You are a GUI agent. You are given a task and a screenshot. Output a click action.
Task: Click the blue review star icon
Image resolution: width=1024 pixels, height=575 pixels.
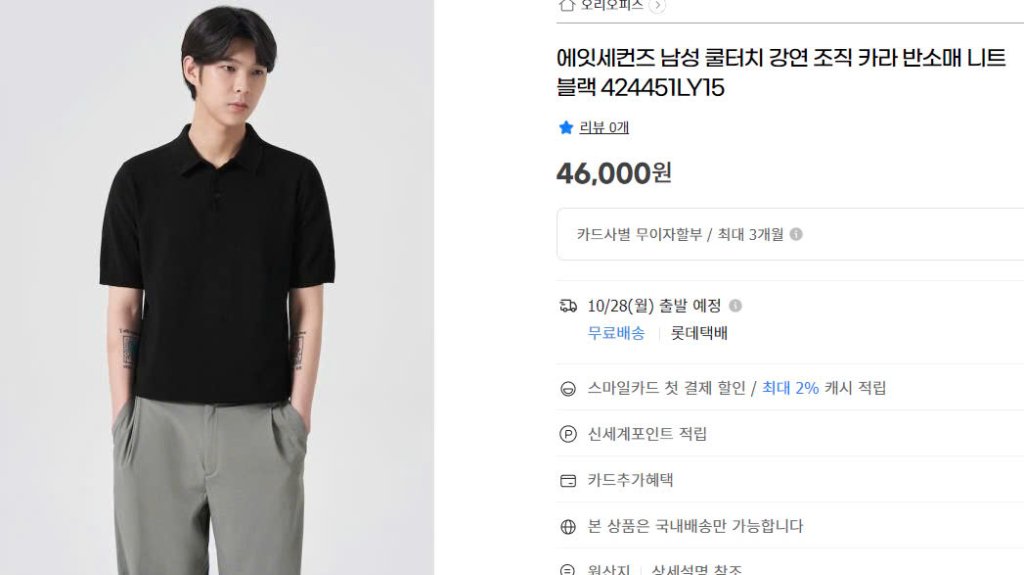coord(566,127)
